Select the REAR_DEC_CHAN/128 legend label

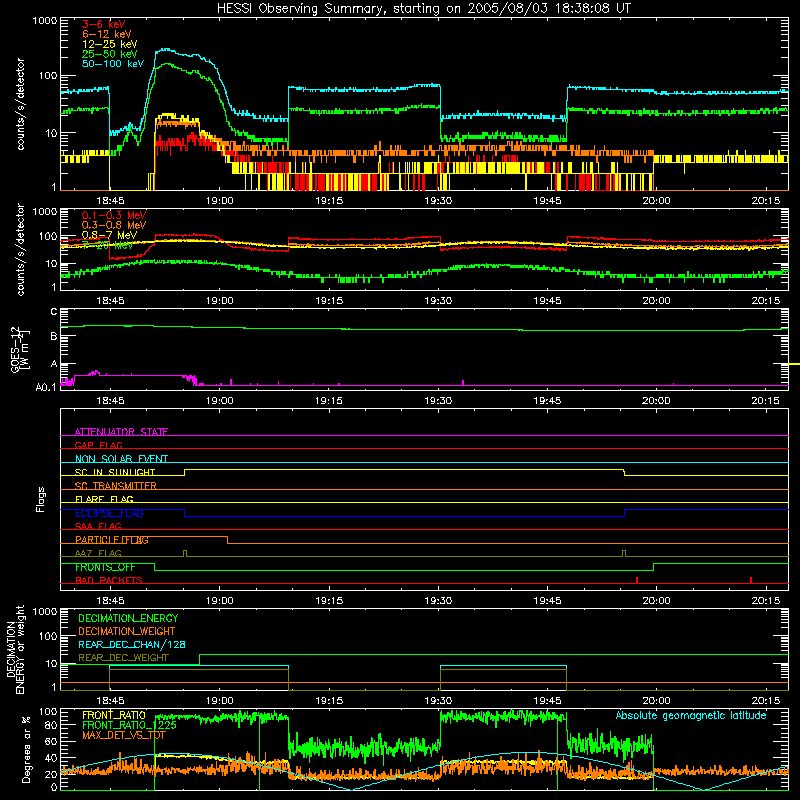coord(132,644)
